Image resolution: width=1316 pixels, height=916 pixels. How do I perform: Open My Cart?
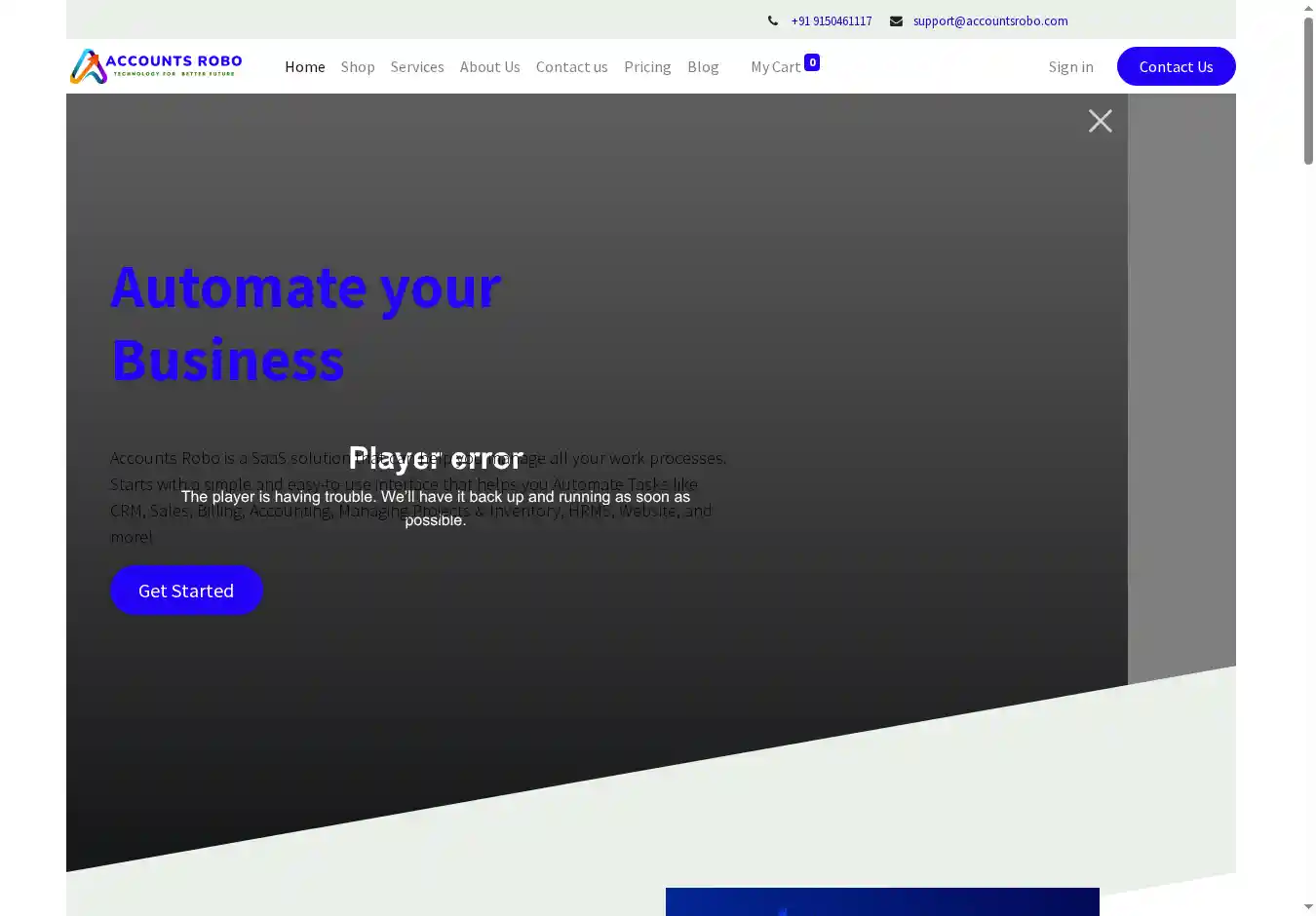[x=775, y=66]
